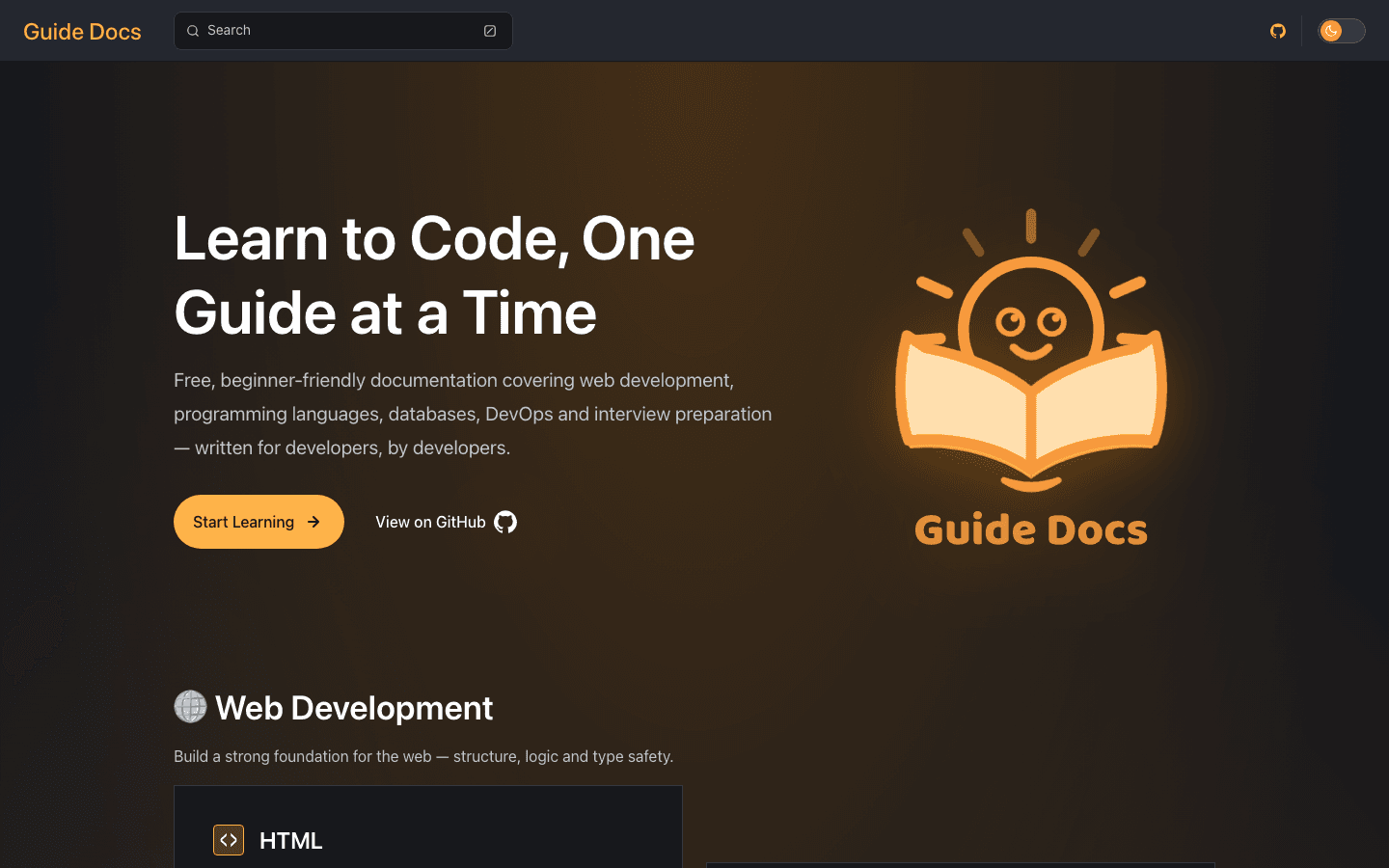Image resolution: width=1389 pixels, height=868 pixels.
Task: Open the View on GitHub link
Action: (x=446, y=522)
